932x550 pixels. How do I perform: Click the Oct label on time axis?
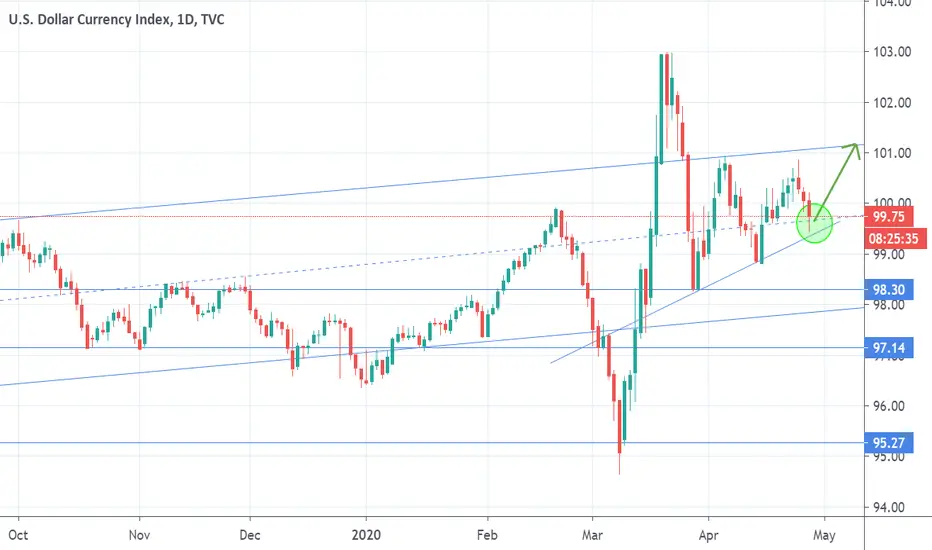(18, 535)
